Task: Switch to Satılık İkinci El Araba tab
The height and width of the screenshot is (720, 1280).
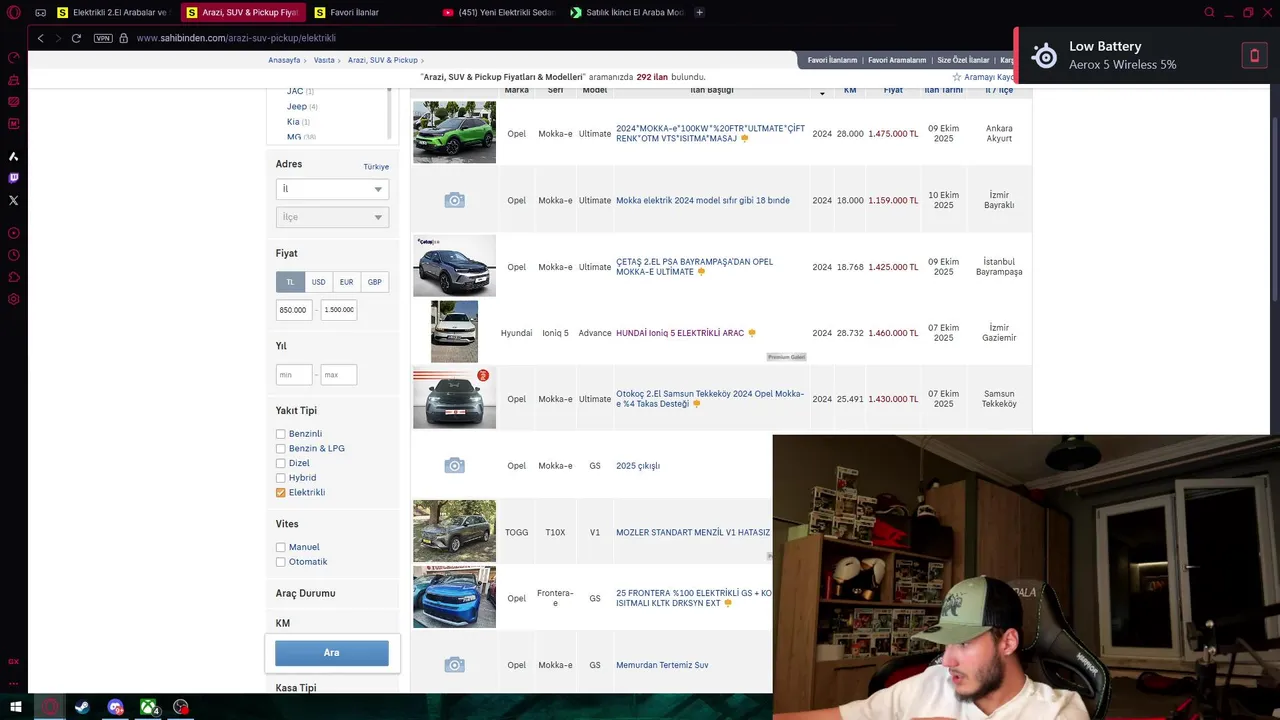Action: click(x=626, y=12)
